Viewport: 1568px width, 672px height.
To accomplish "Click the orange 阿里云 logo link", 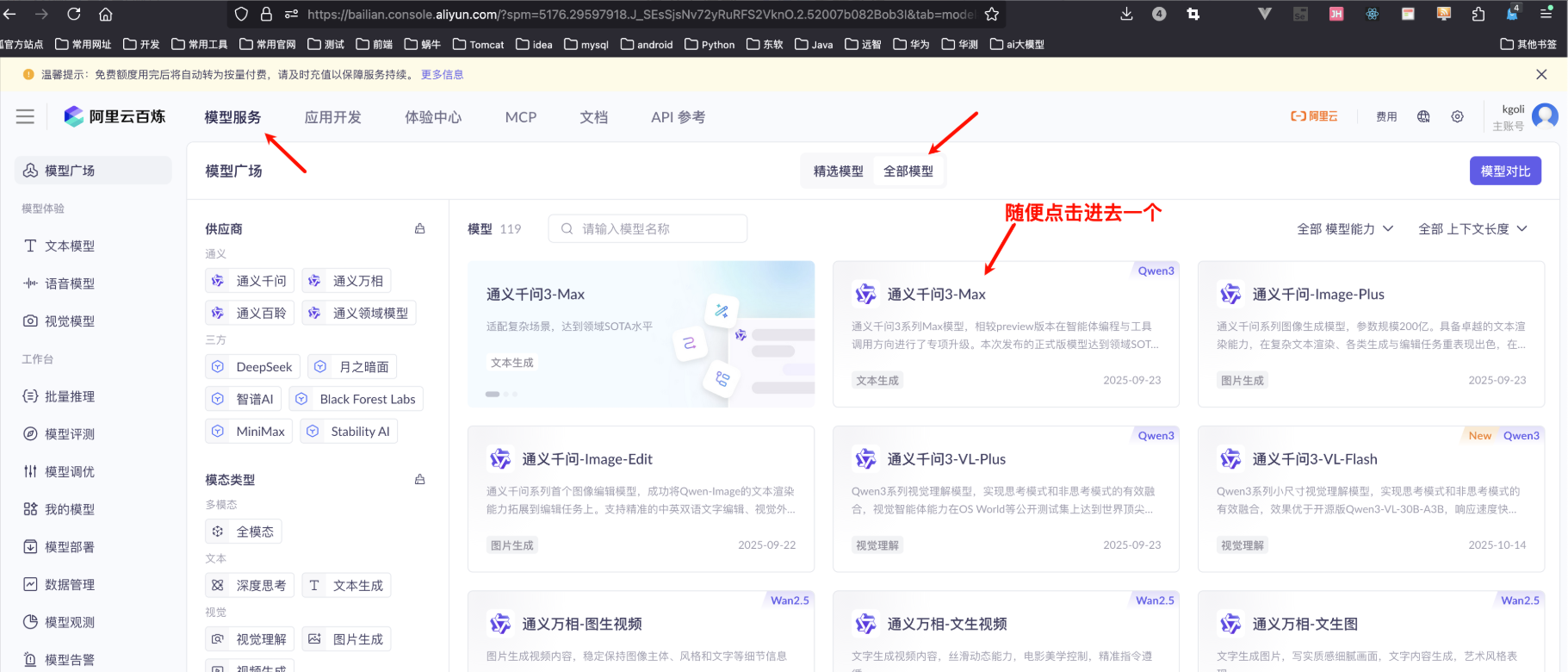I will 1314,116.
